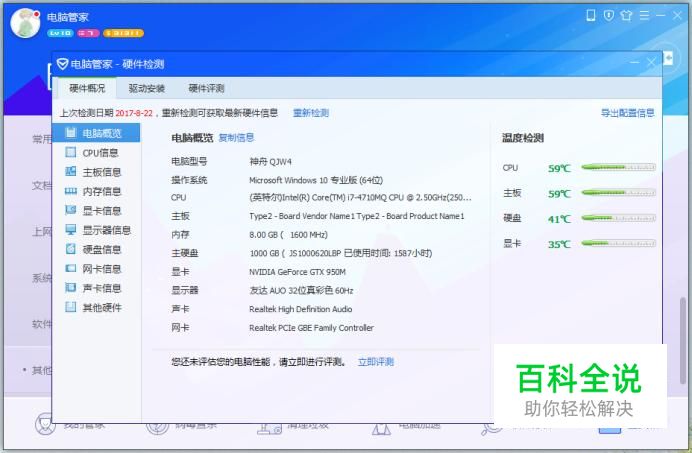This screenshot has height=453, width=692.
Task: Select the 显示器信息 label in the sidebar
Action: (x=107, y=230)
